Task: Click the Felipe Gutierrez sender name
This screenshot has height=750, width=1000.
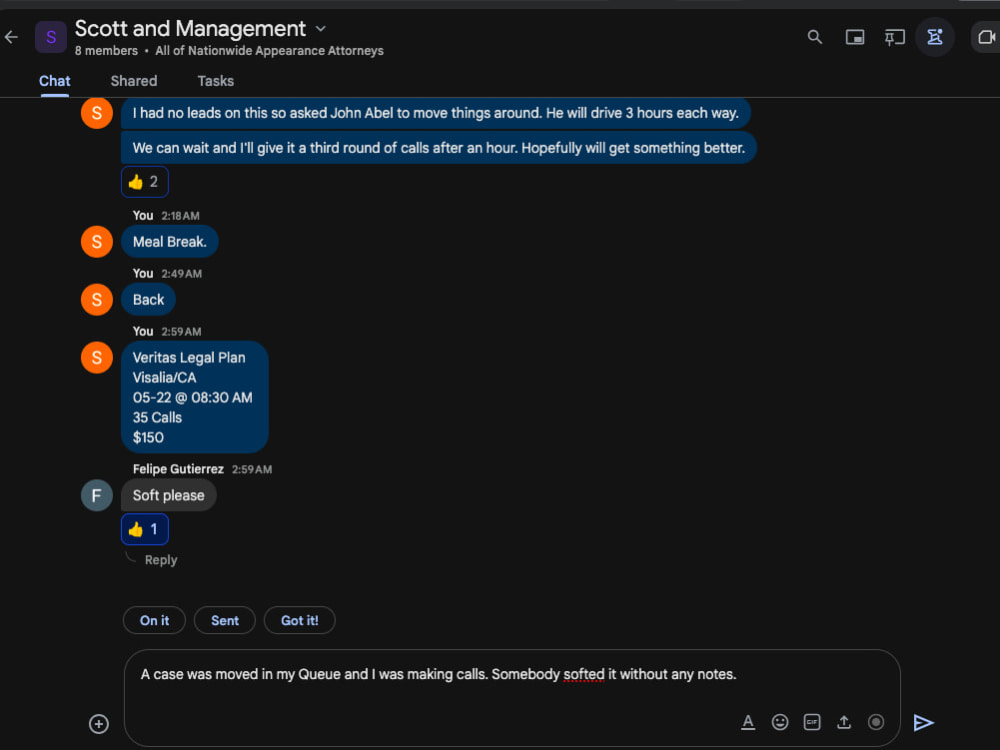Action: [x=178, y=469]
